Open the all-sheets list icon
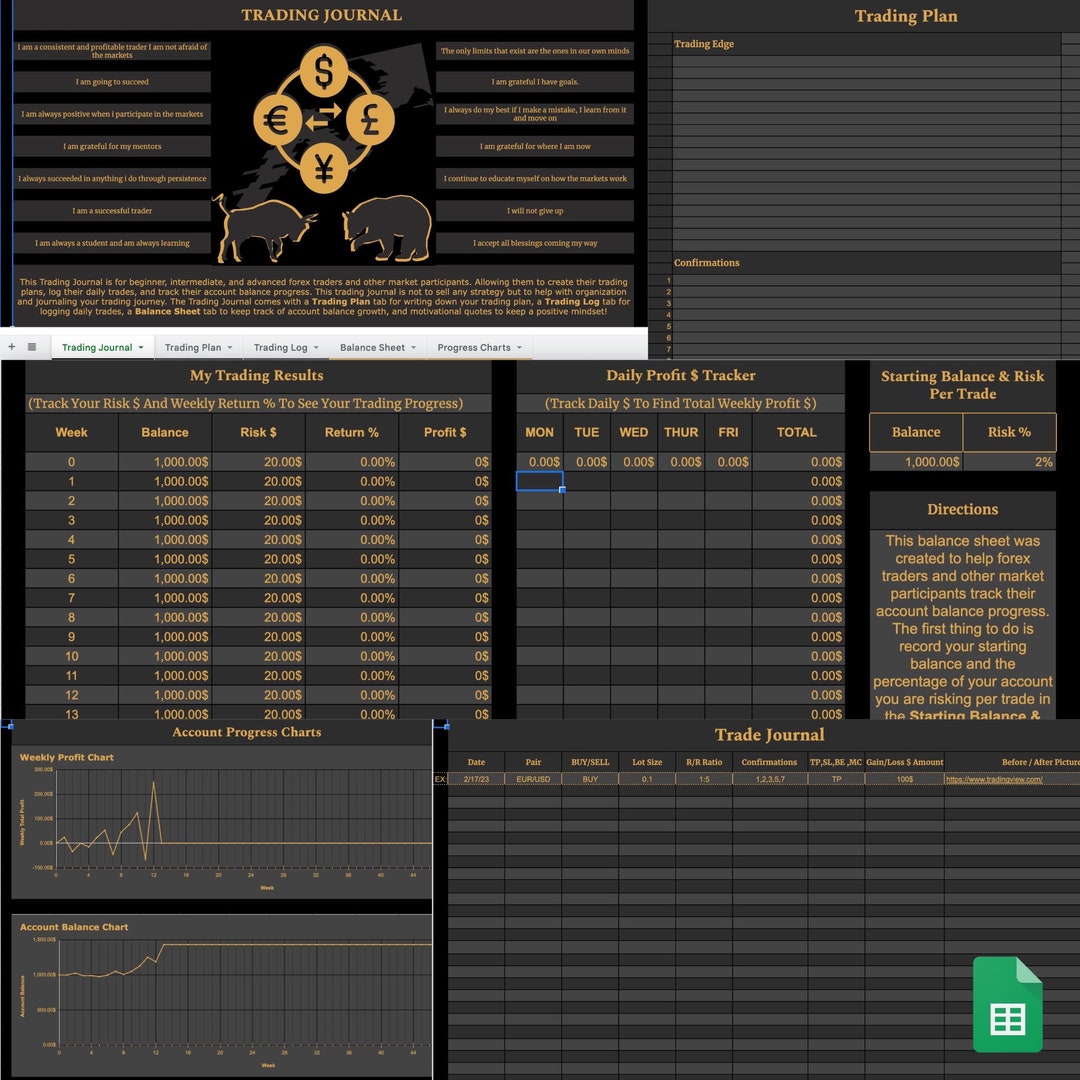Image resolution: width=1080 pixels, height=1080 pixels. [33, 345]
